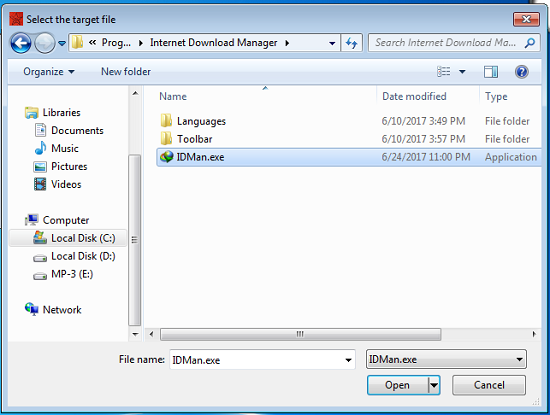Open File name dropdown arrow
550x415 pixels.
click(348, 360)
